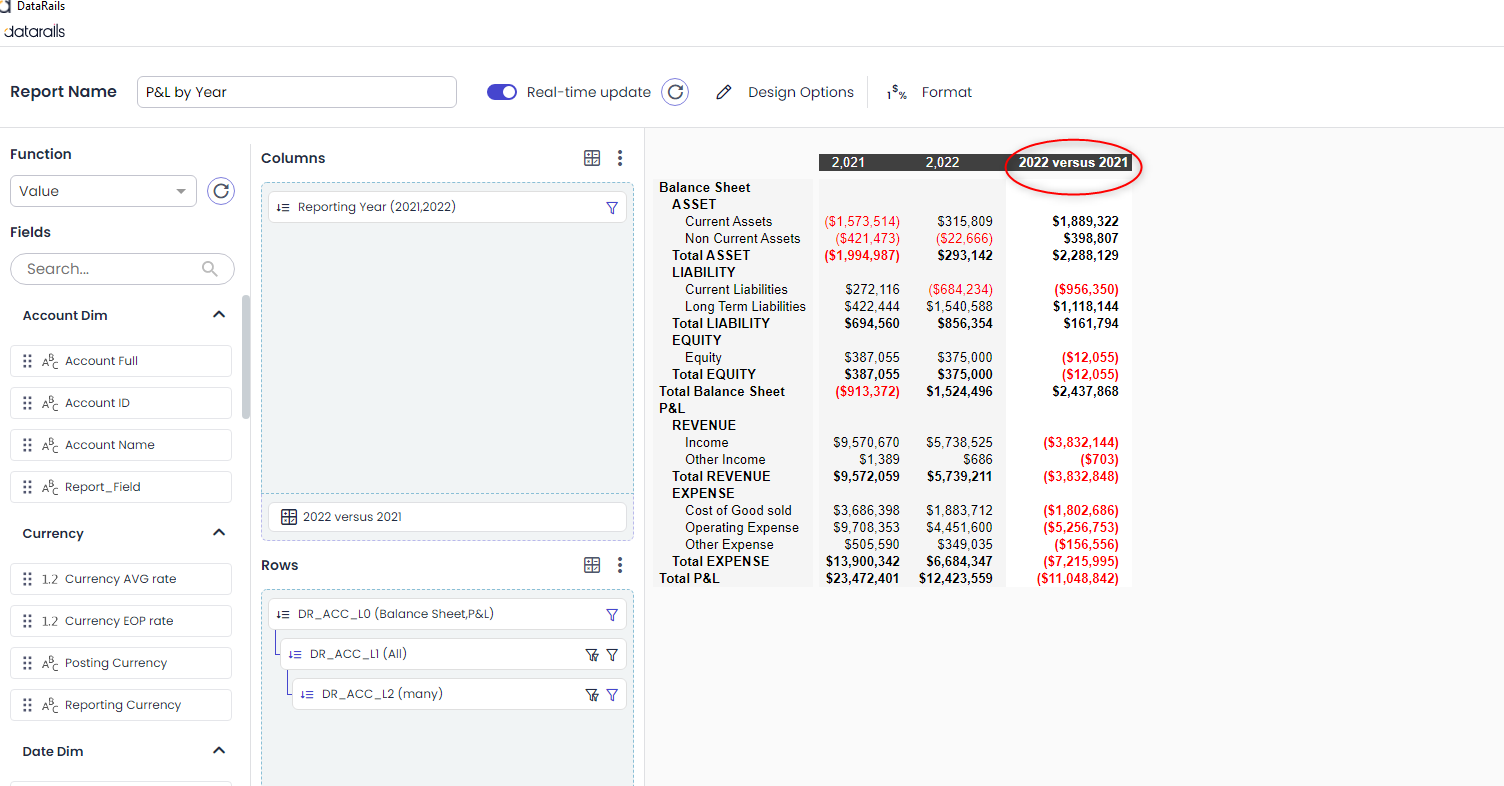Click refresh icon next to Function dropdown

click(221, 191)
